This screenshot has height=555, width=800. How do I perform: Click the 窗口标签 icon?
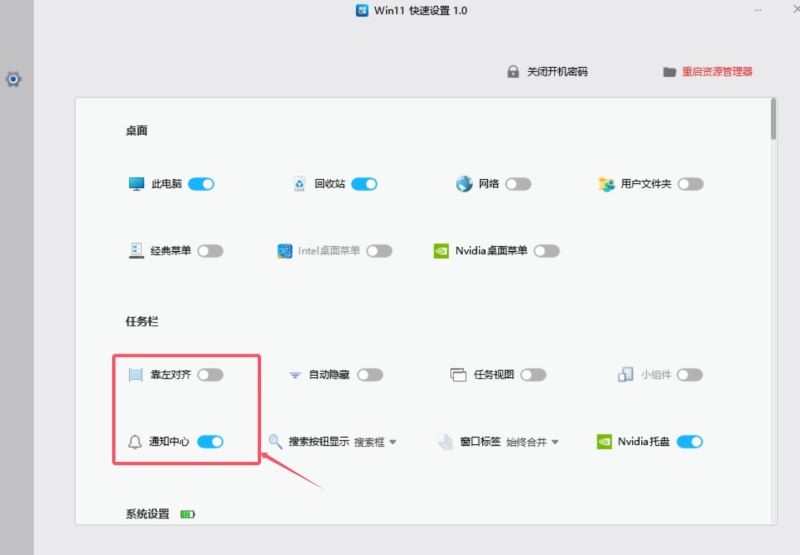point(445,442)
